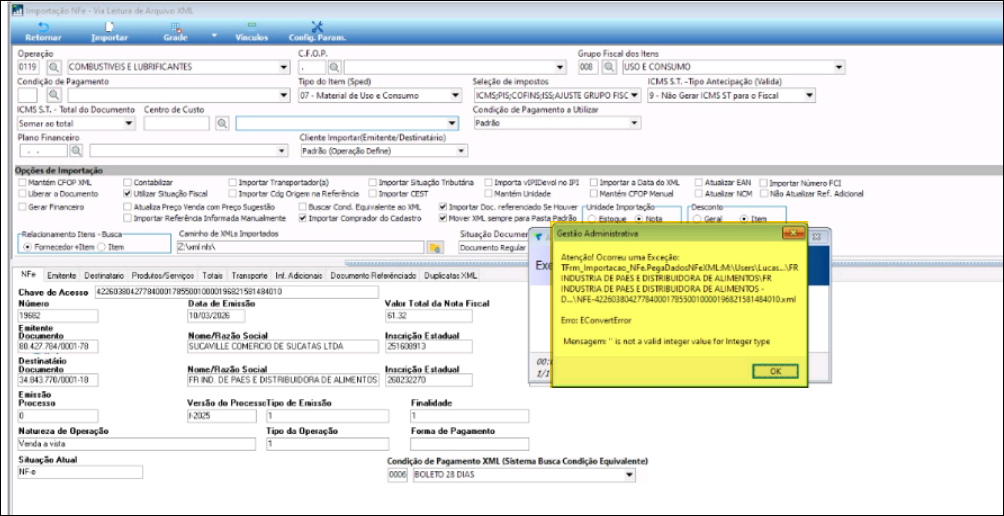Screen dimensions: 1004x516
Task: Enable the Contabilizar checkbox
Action: 127,184
